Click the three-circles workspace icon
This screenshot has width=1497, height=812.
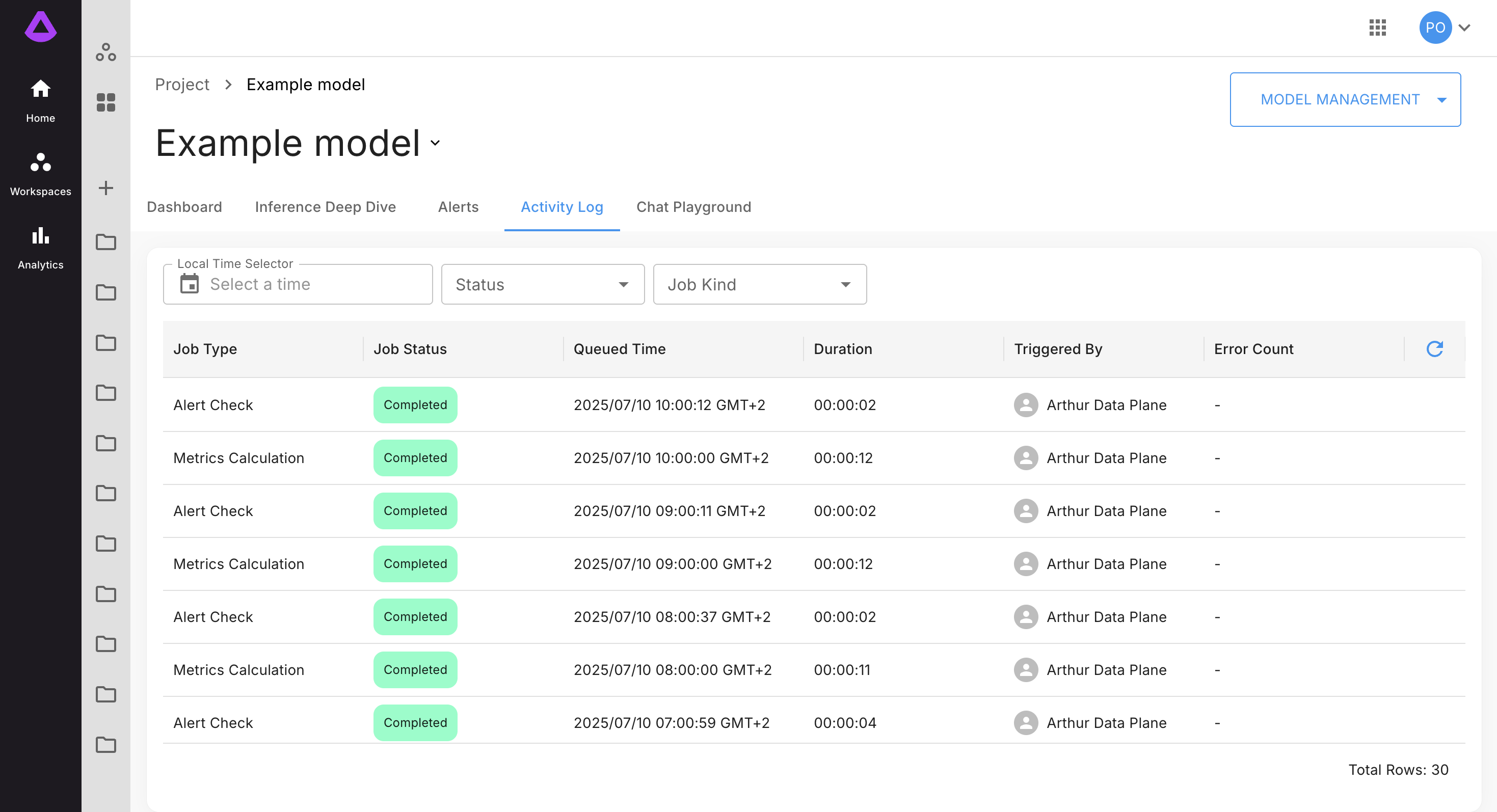(106, 52)
